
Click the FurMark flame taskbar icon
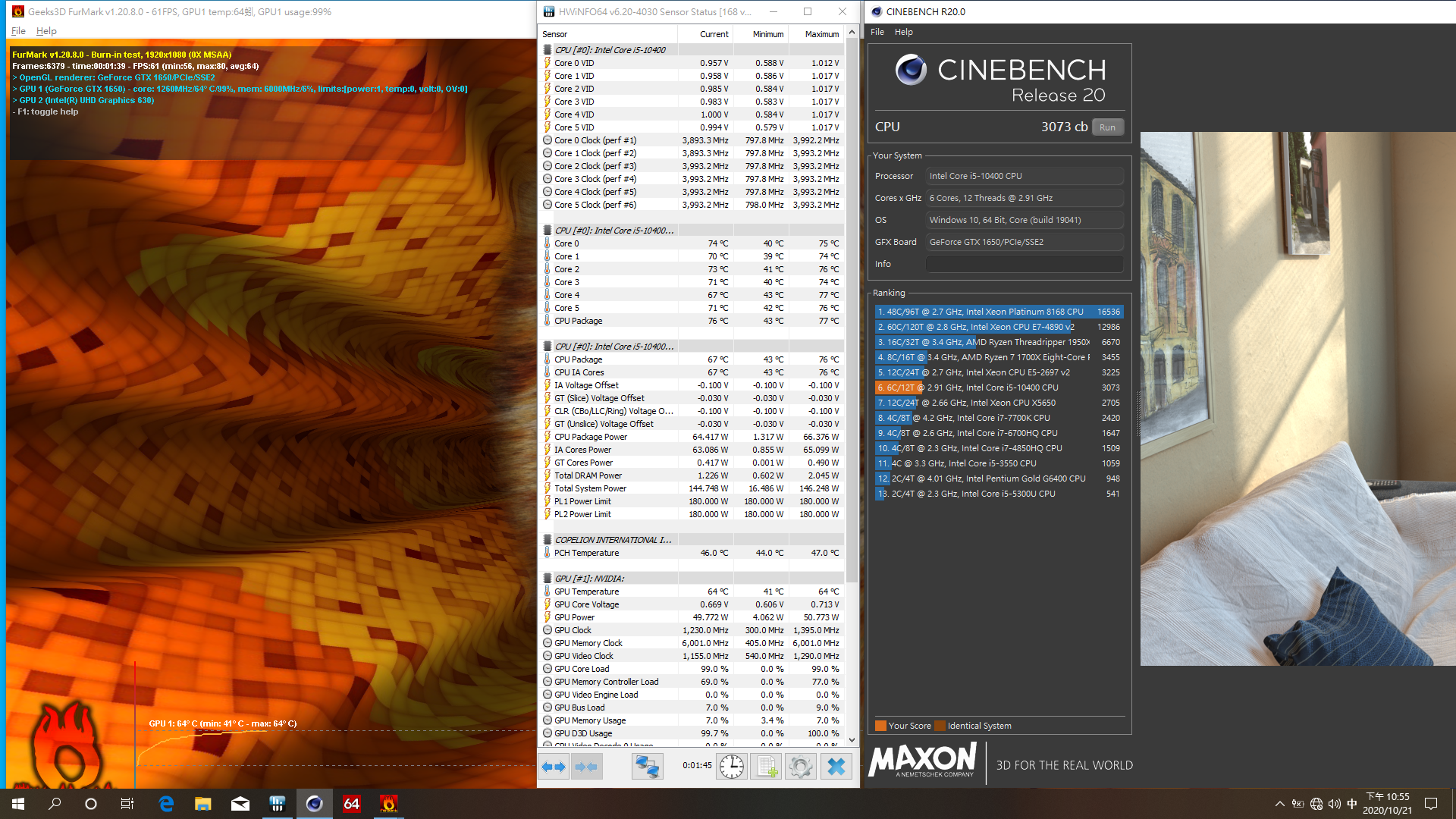(x=388, y=804)
